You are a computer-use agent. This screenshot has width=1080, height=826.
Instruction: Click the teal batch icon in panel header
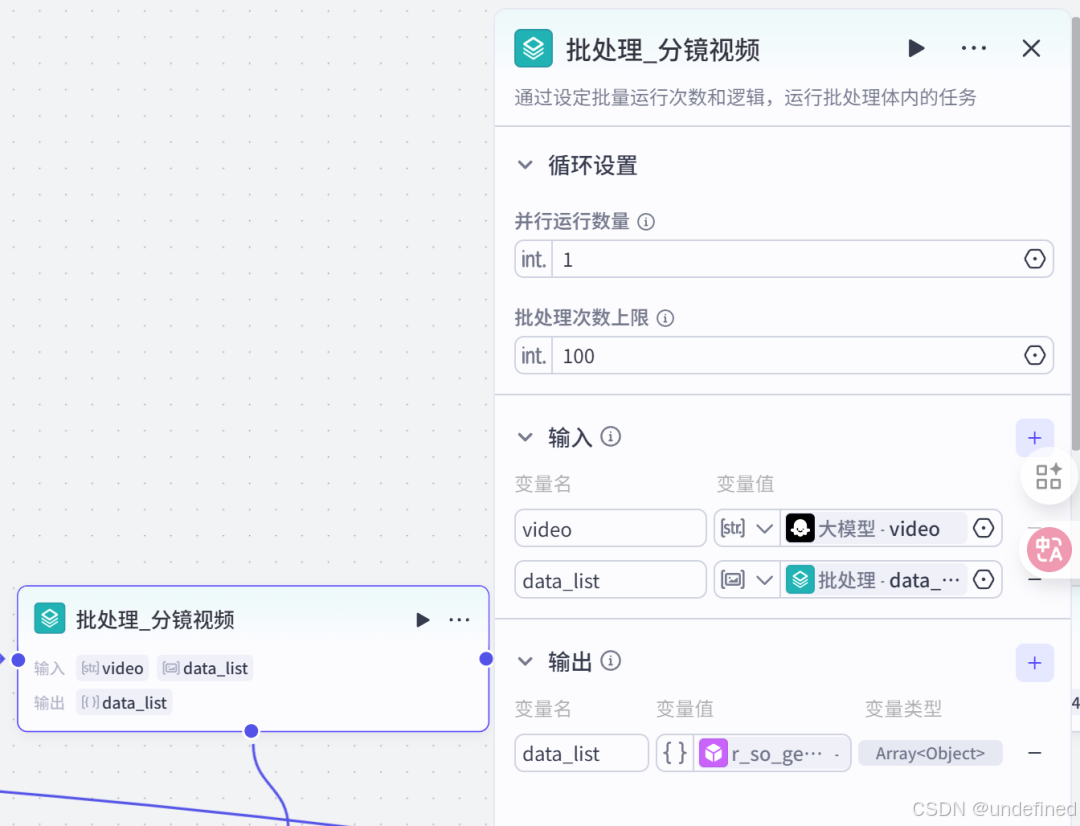533,48
